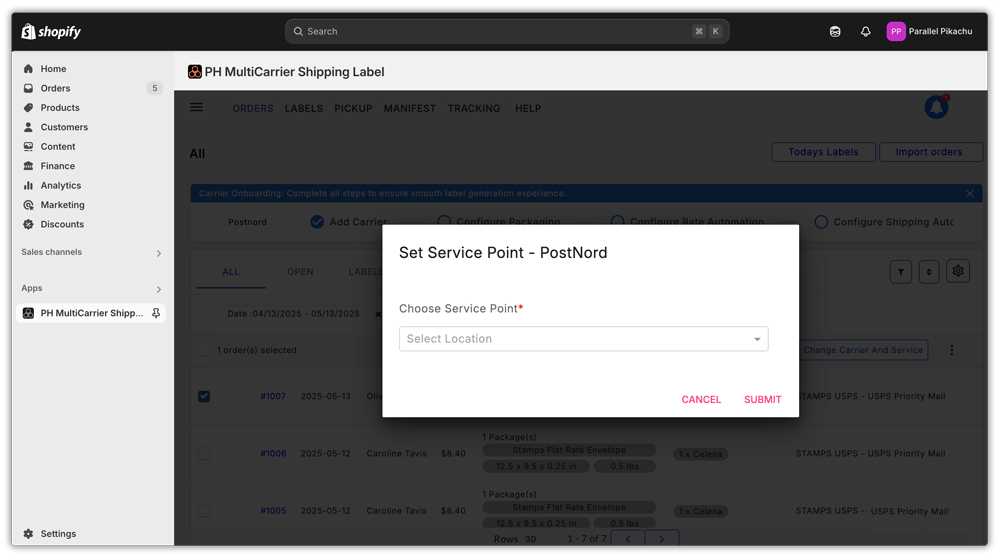The height and width of the screenshot is (560, 1000).
Task: Open the three-dot bulk actions menu
Action: (952, 350)
